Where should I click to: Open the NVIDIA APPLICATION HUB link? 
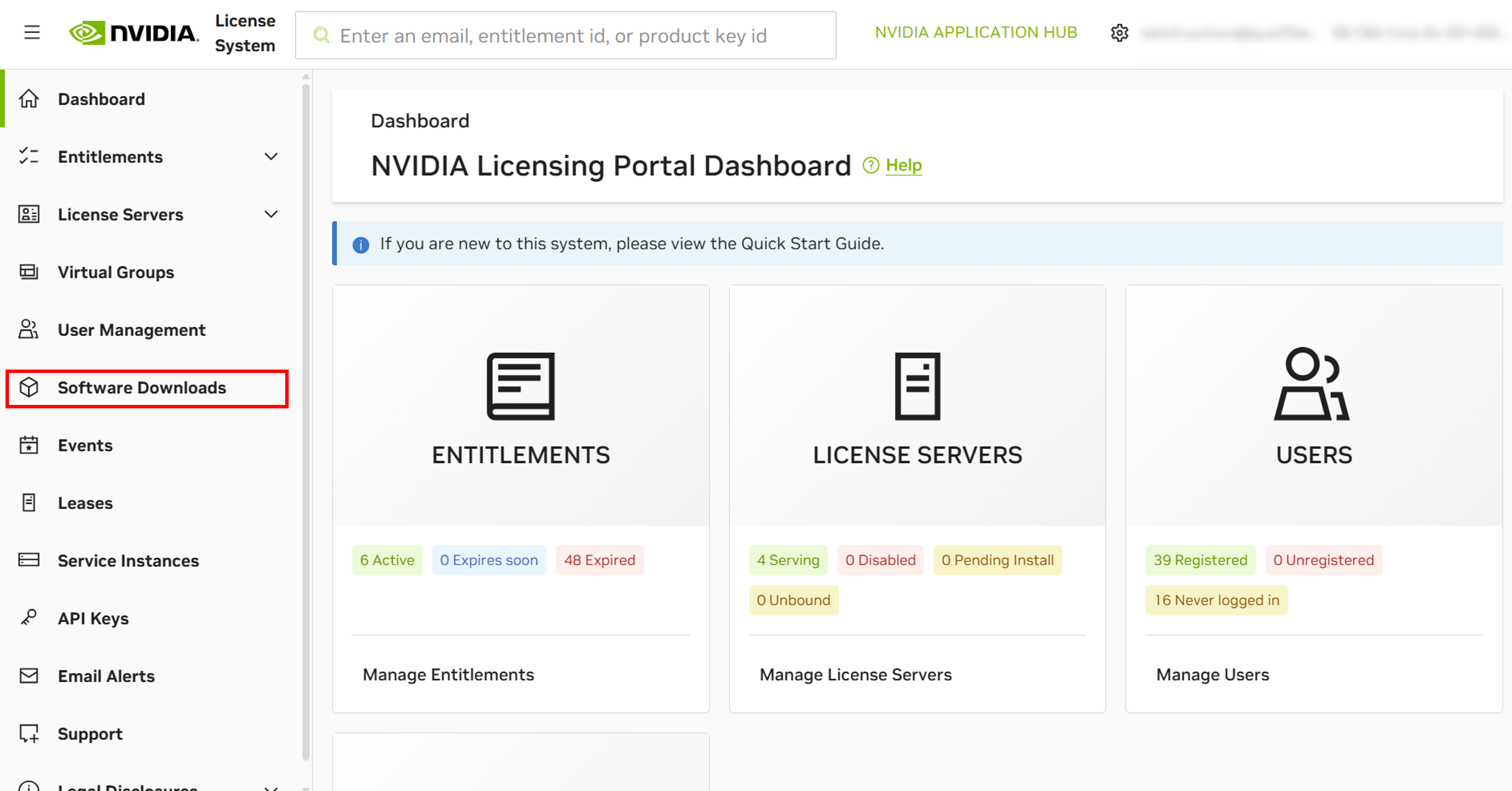coord(976,32)
